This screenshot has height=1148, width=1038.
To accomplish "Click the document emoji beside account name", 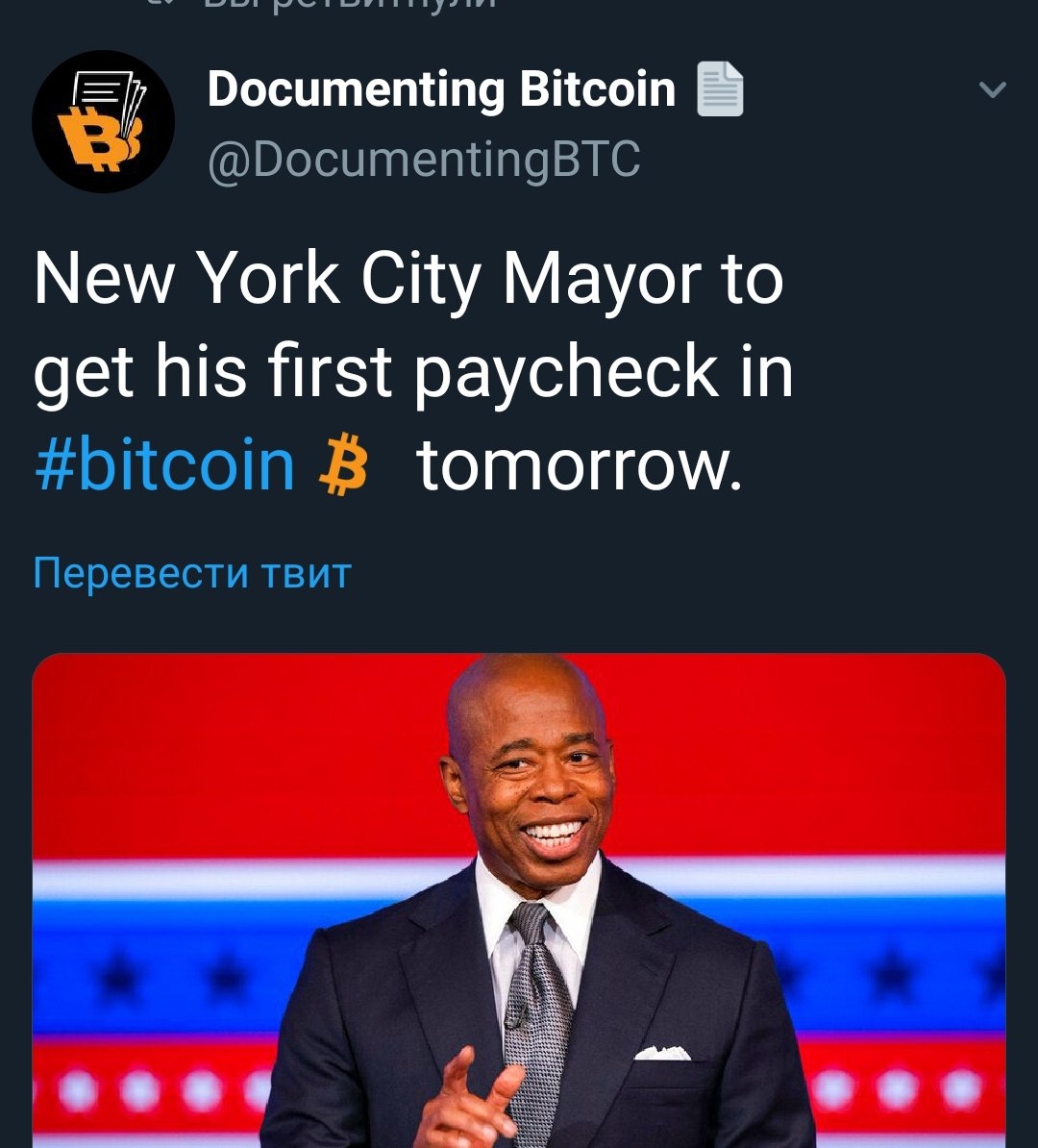I will [x=720, y=89].
